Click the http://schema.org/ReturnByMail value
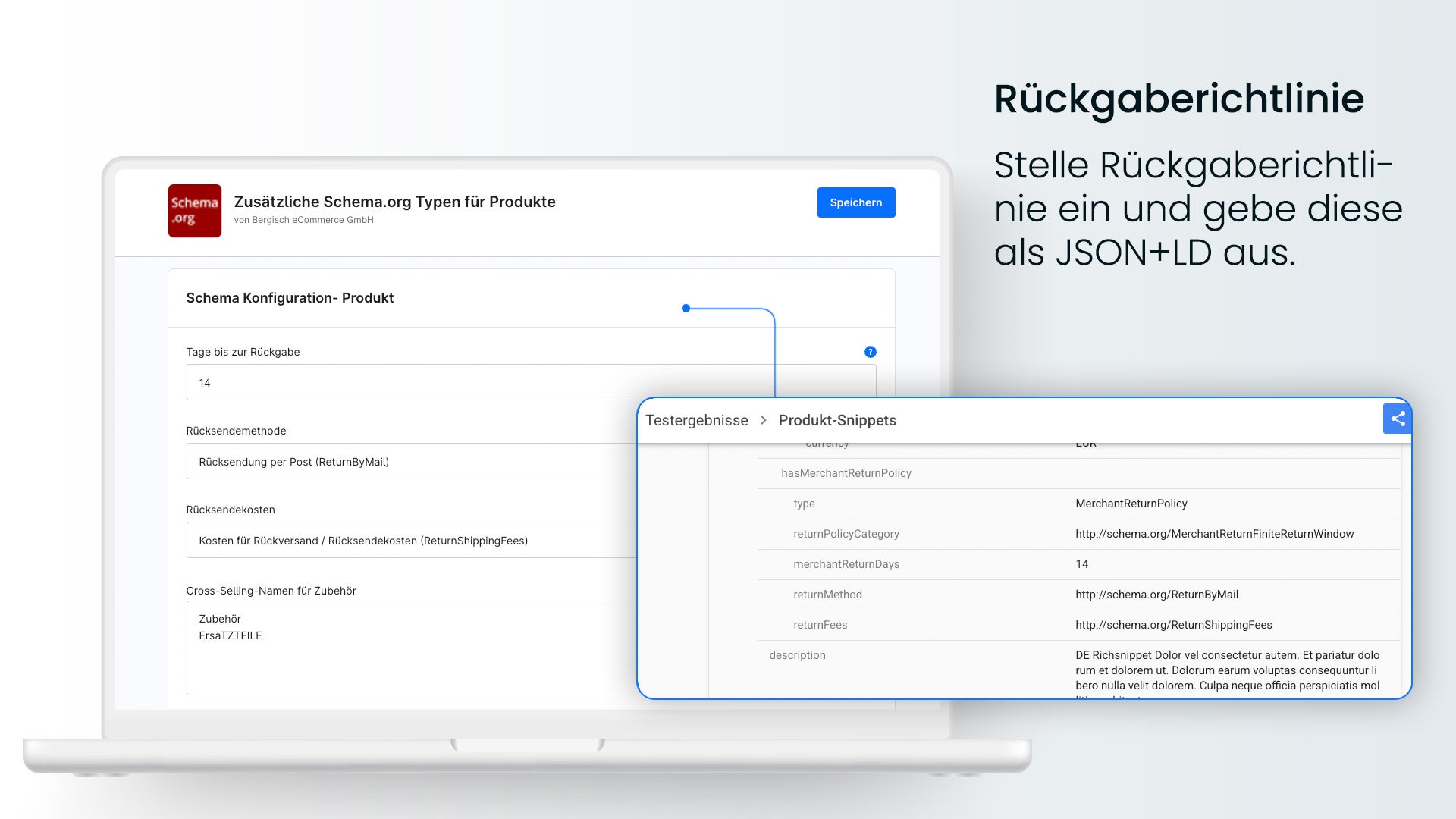Image resolution: width=1456 pixels, height=819 pixels. point(1156,595)
